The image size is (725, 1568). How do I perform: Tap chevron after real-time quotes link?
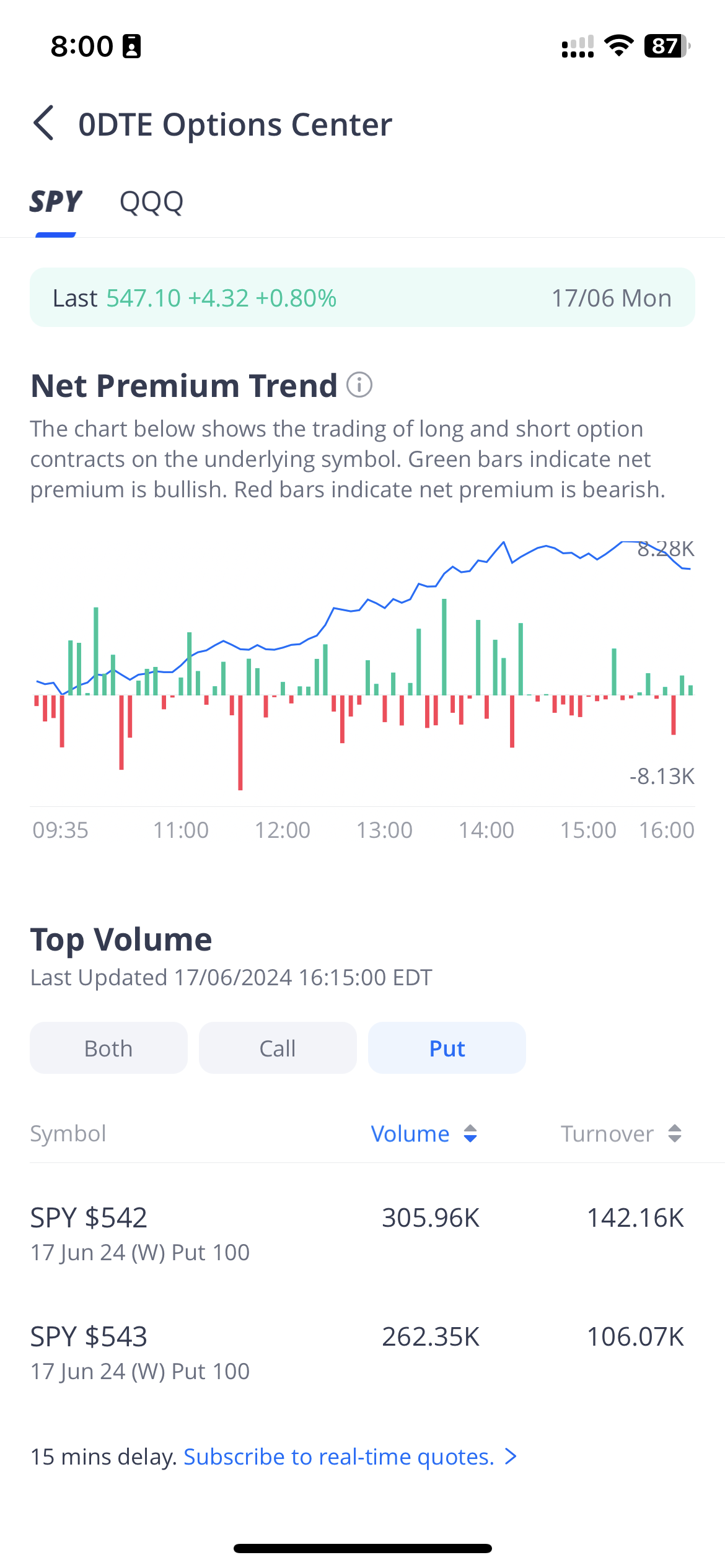(x=511, y=1457)
